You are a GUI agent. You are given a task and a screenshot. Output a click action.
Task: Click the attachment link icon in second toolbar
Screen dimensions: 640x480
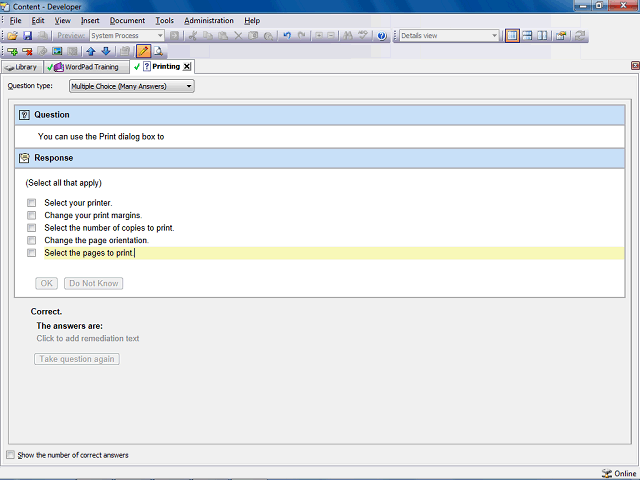click(42, 51)
